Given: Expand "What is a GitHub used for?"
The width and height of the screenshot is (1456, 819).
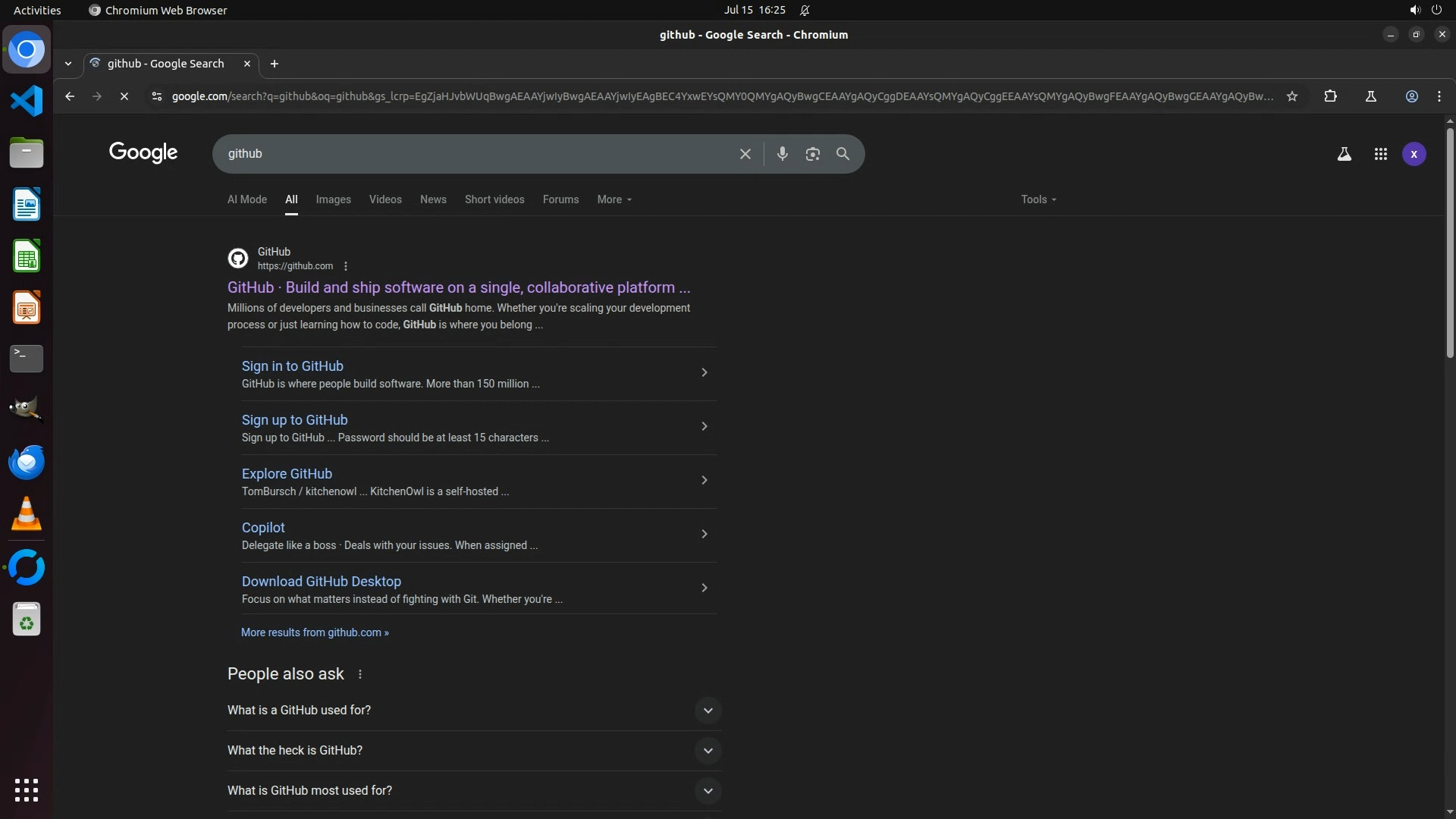Looking at the screenshot, I should pos(707,711).
